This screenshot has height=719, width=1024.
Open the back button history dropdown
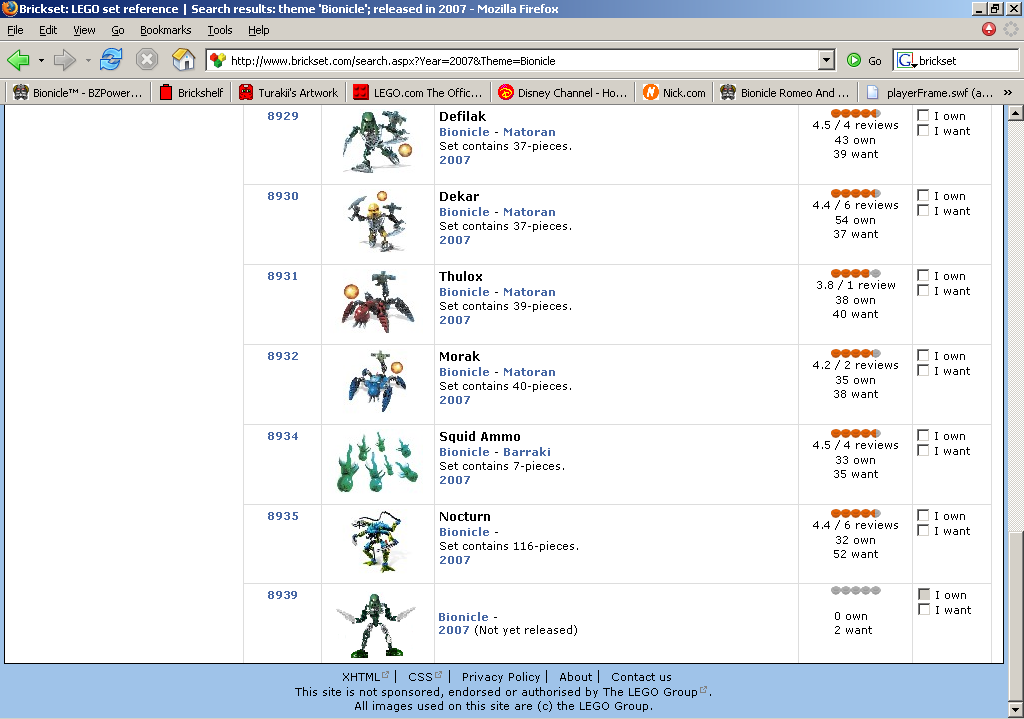click(40, 60)
